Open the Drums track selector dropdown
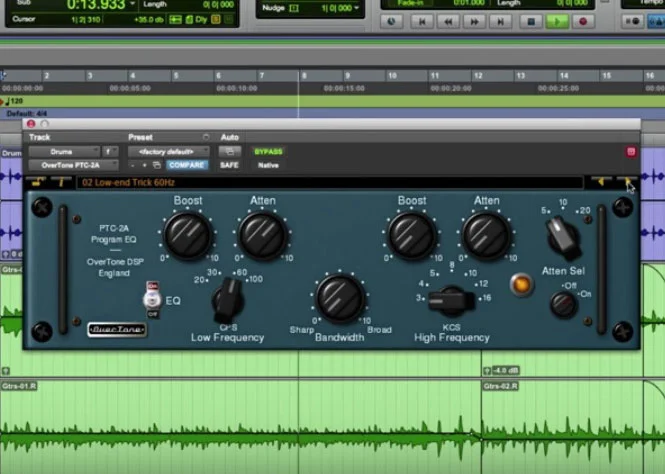 [64, 151]
